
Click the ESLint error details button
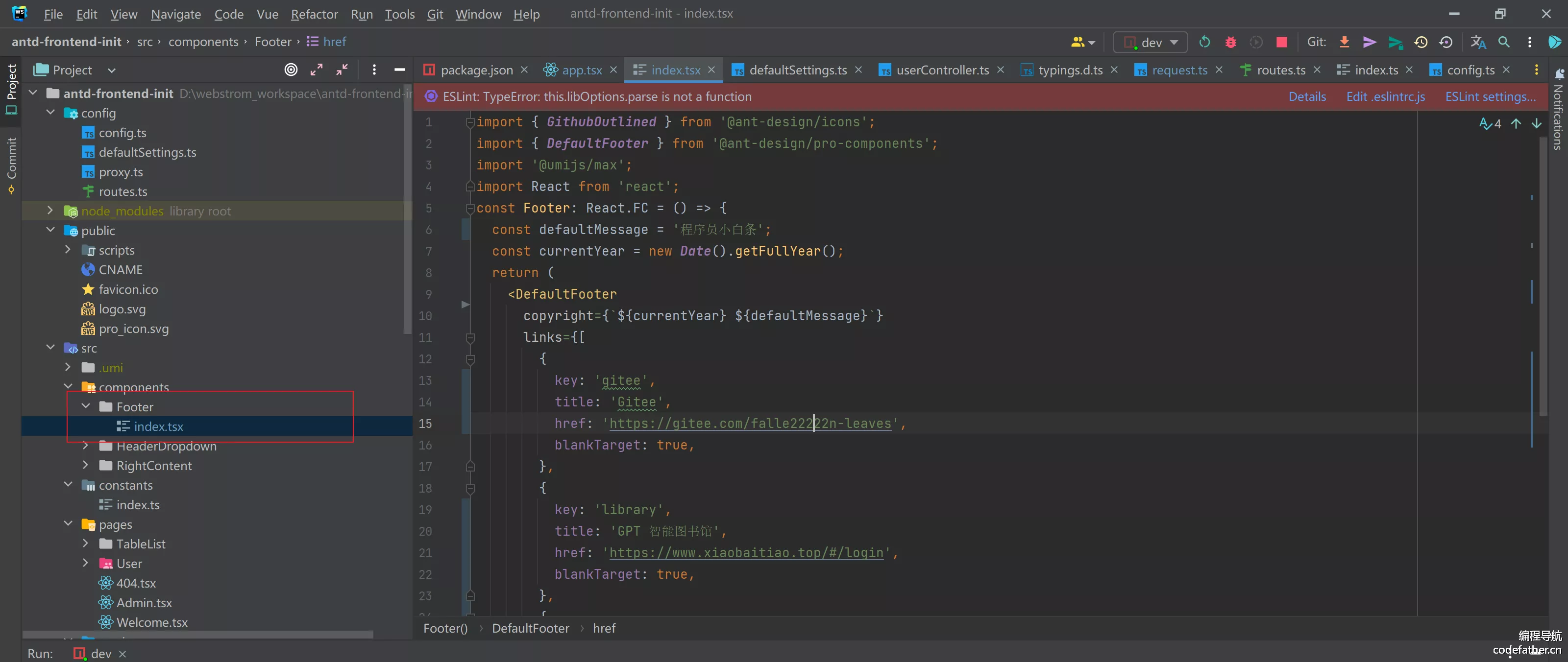click(x=1306, y=96)
